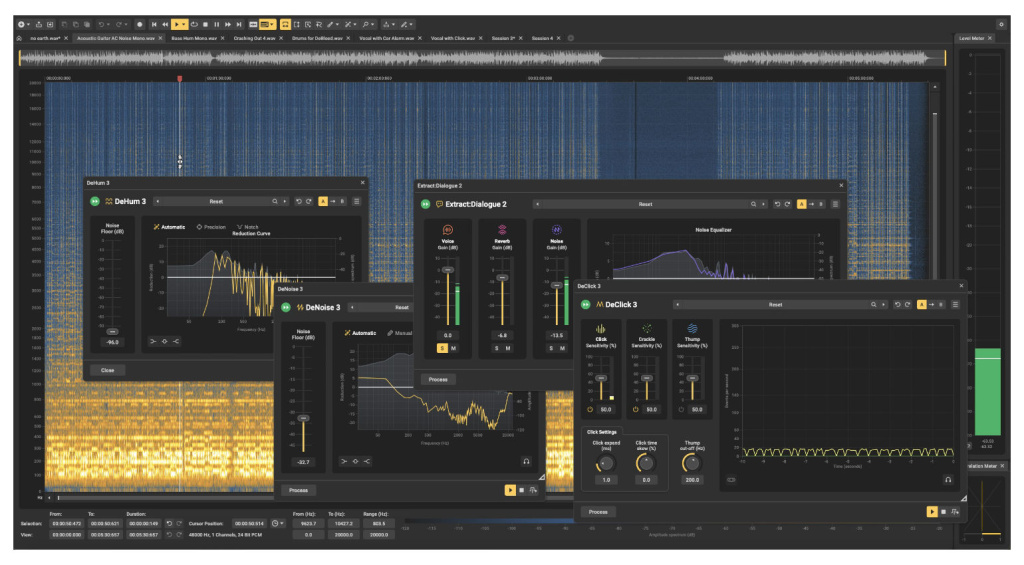Viewport: 1024px width, 565px height.
Task: Search presets in DeHum 3
Action: coord(275,201)
